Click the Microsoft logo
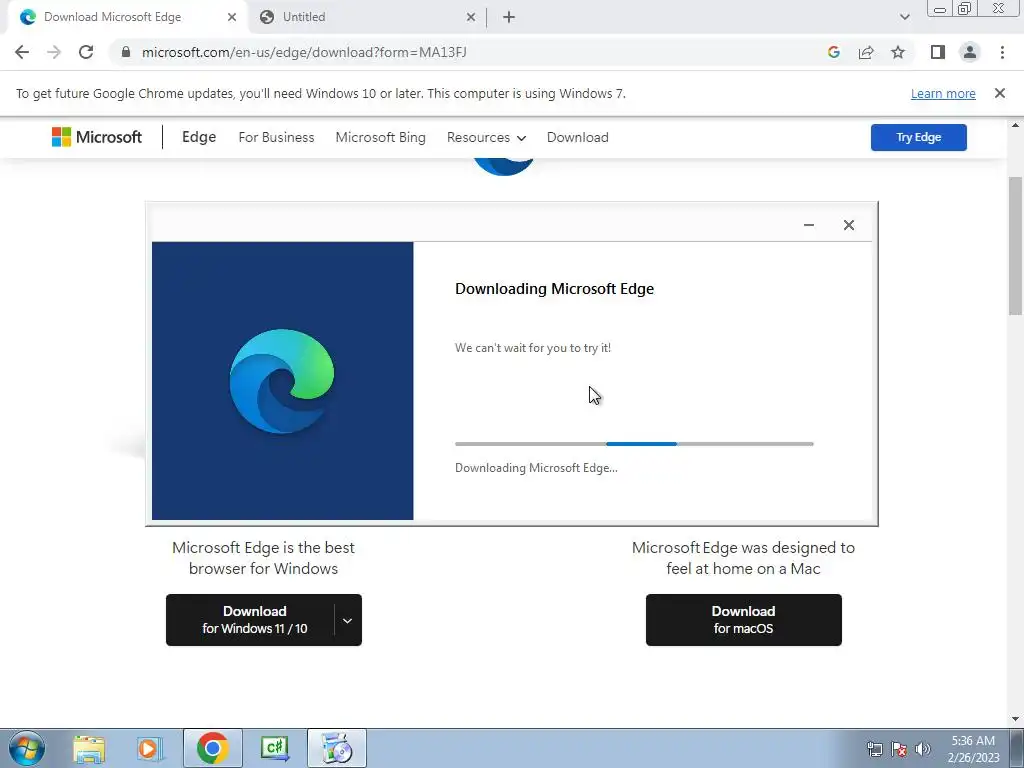The height and width of the screenshot is (768, 1024). tap(97, 137)
